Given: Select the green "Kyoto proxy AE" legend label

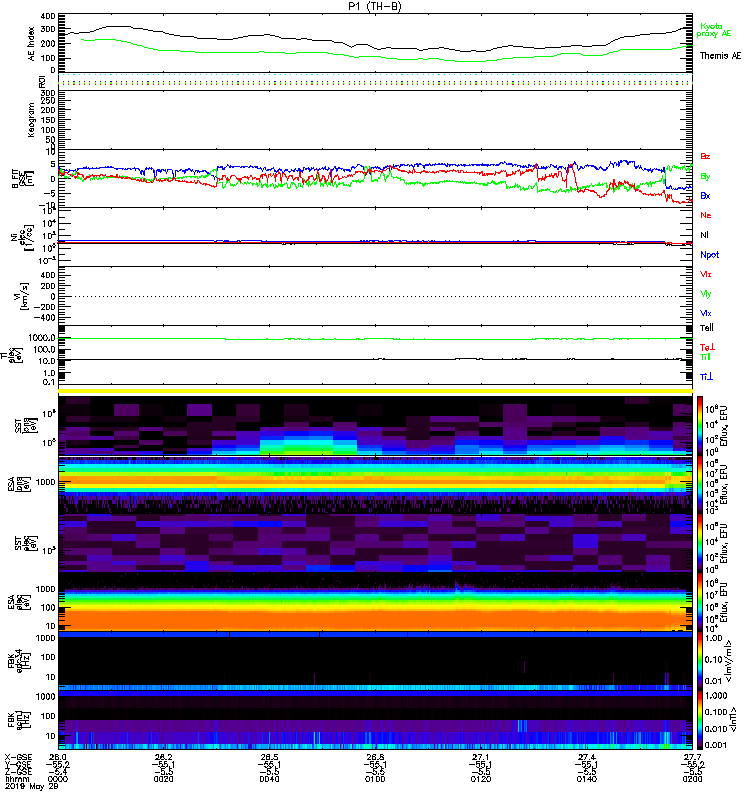Looking at the screenshot, I should [x=714, y=30].
